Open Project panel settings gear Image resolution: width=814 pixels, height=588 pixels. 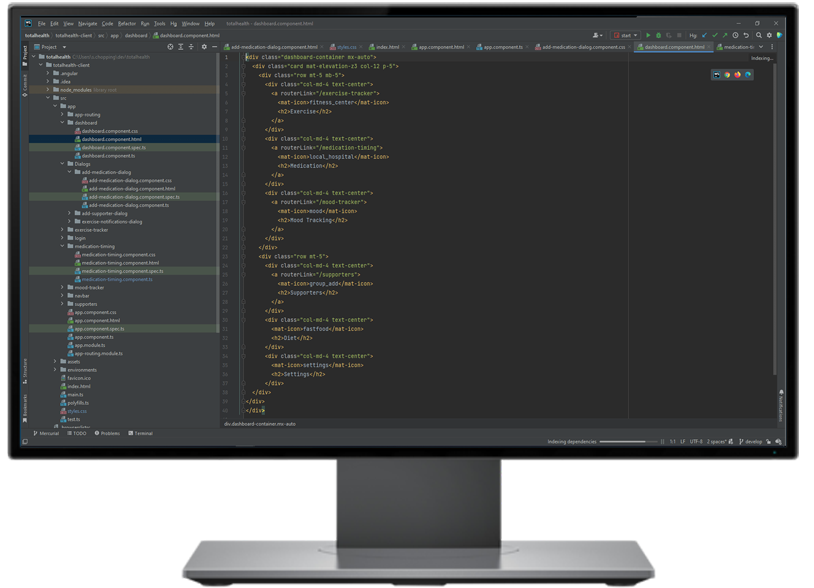[x=204, y=47]
